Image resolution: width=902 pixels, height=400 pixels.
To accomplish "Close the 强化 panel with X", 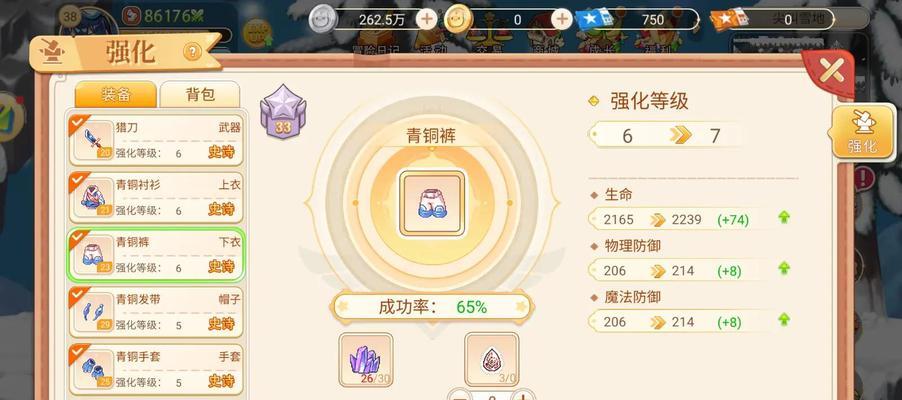I will point(830,71).
